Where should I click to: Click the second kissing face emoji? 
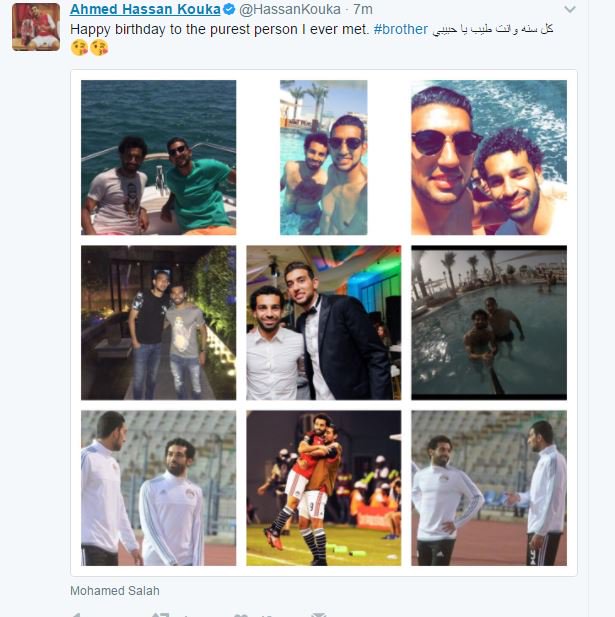pyautogui.click(x=99, y=48)
